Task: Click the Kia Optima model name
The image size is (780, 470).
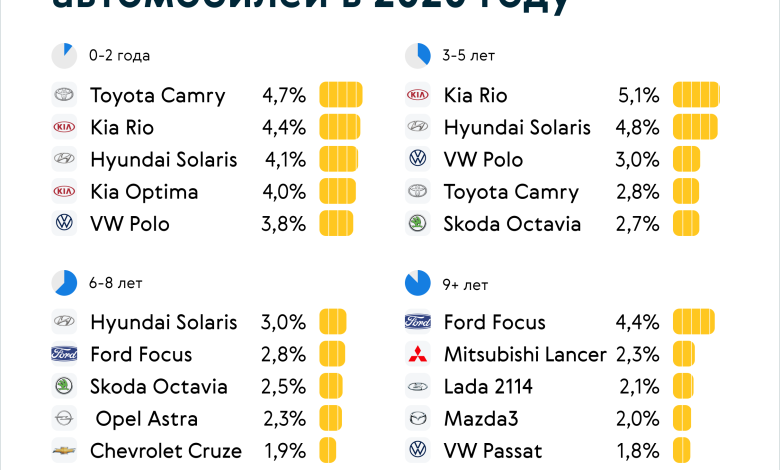Action: tap(144, 192)
